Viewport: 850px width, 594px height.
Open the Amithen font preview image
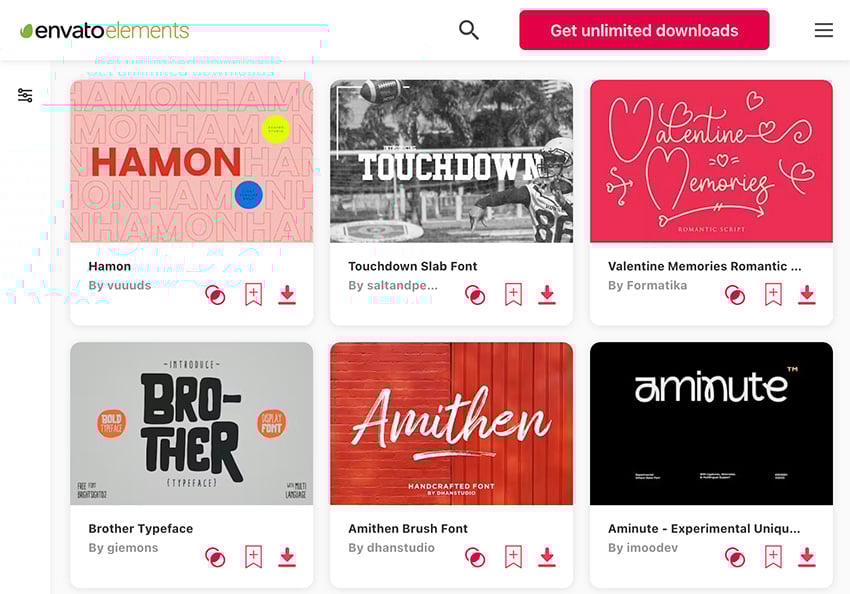coord(451,423)
